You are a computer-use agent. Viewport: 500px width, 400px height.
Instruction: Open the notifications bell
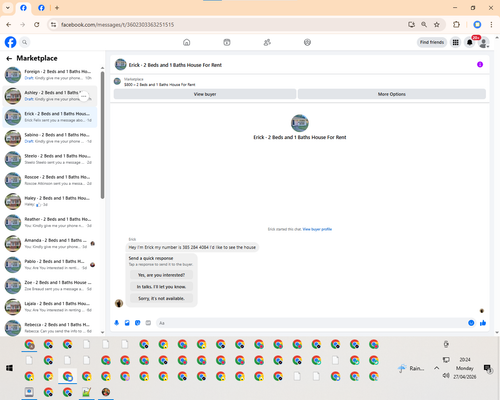point(470,42)
